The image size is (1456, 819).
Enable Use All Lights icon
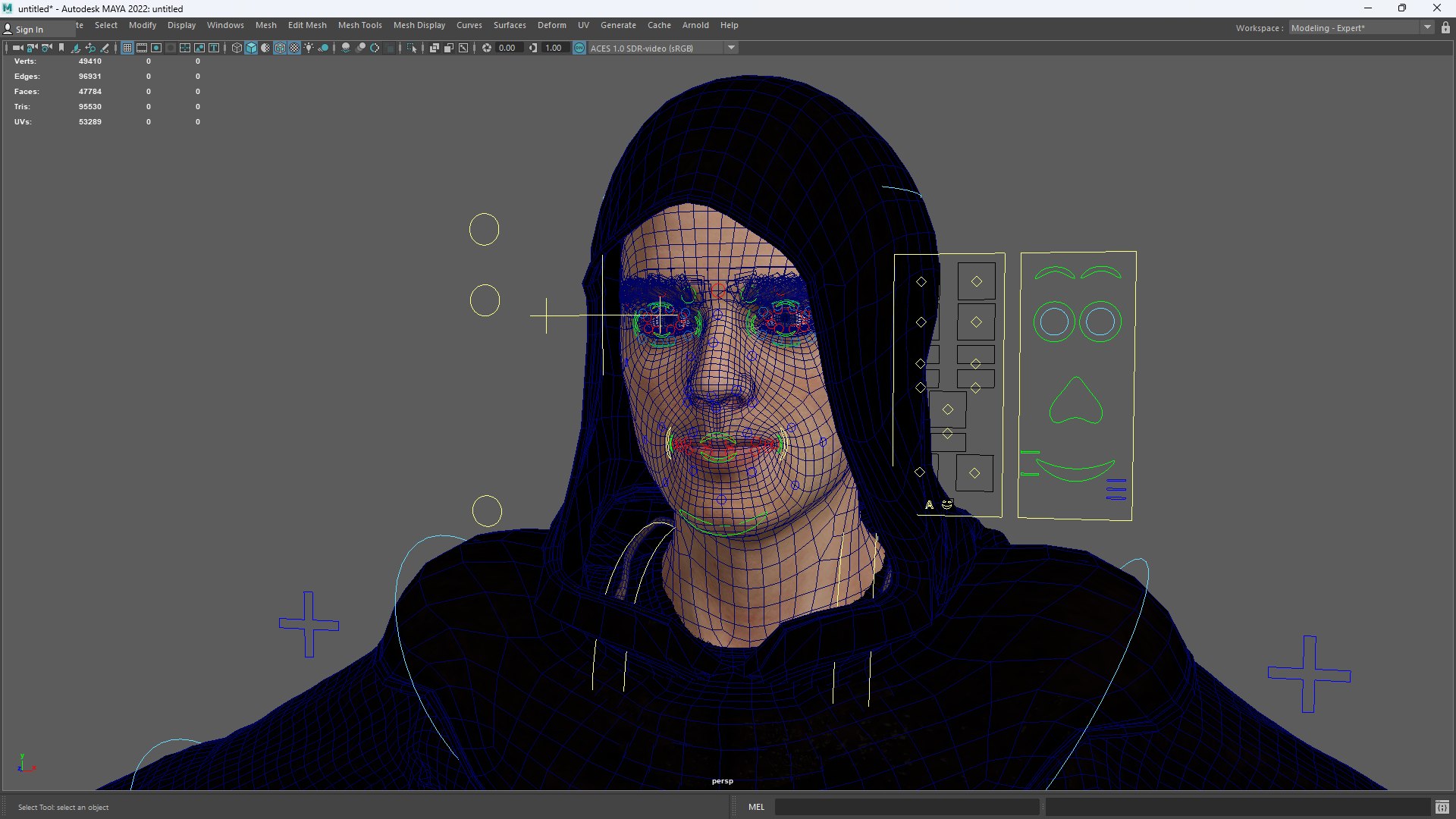pos(309,48)
